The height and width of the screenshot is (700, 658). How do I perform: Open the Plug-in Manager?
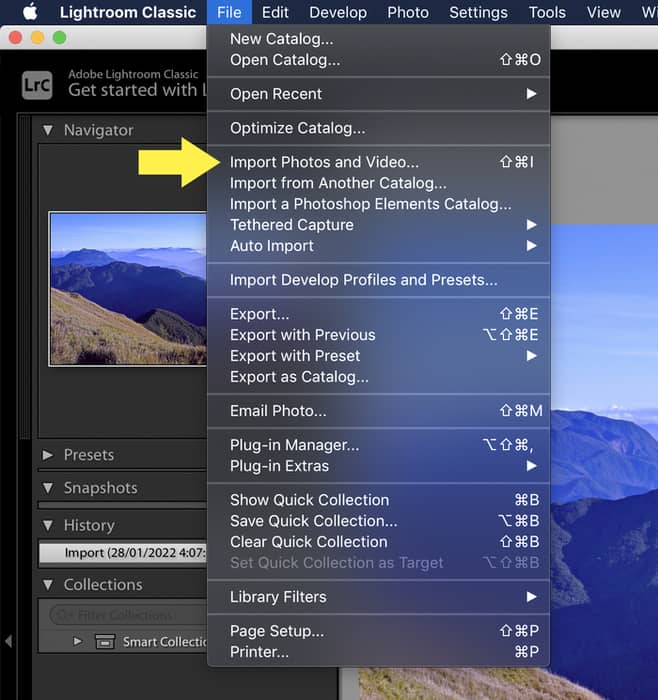pos(379,445)
